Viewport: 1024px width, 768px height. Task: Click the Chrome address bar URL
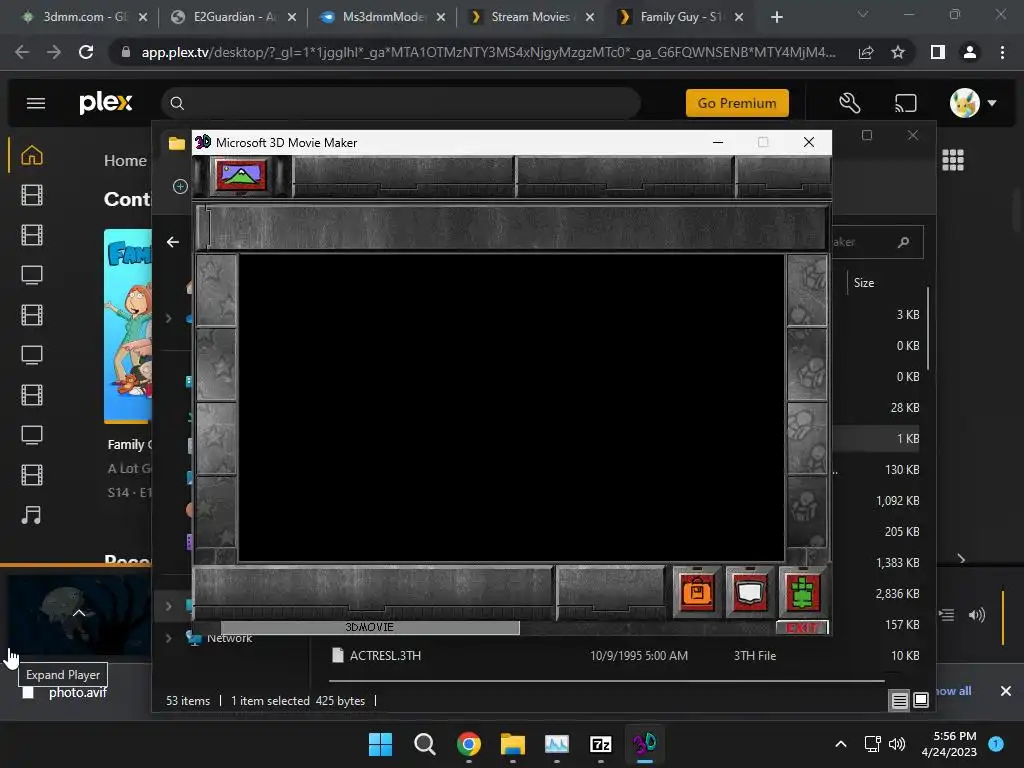coord(488,52)
